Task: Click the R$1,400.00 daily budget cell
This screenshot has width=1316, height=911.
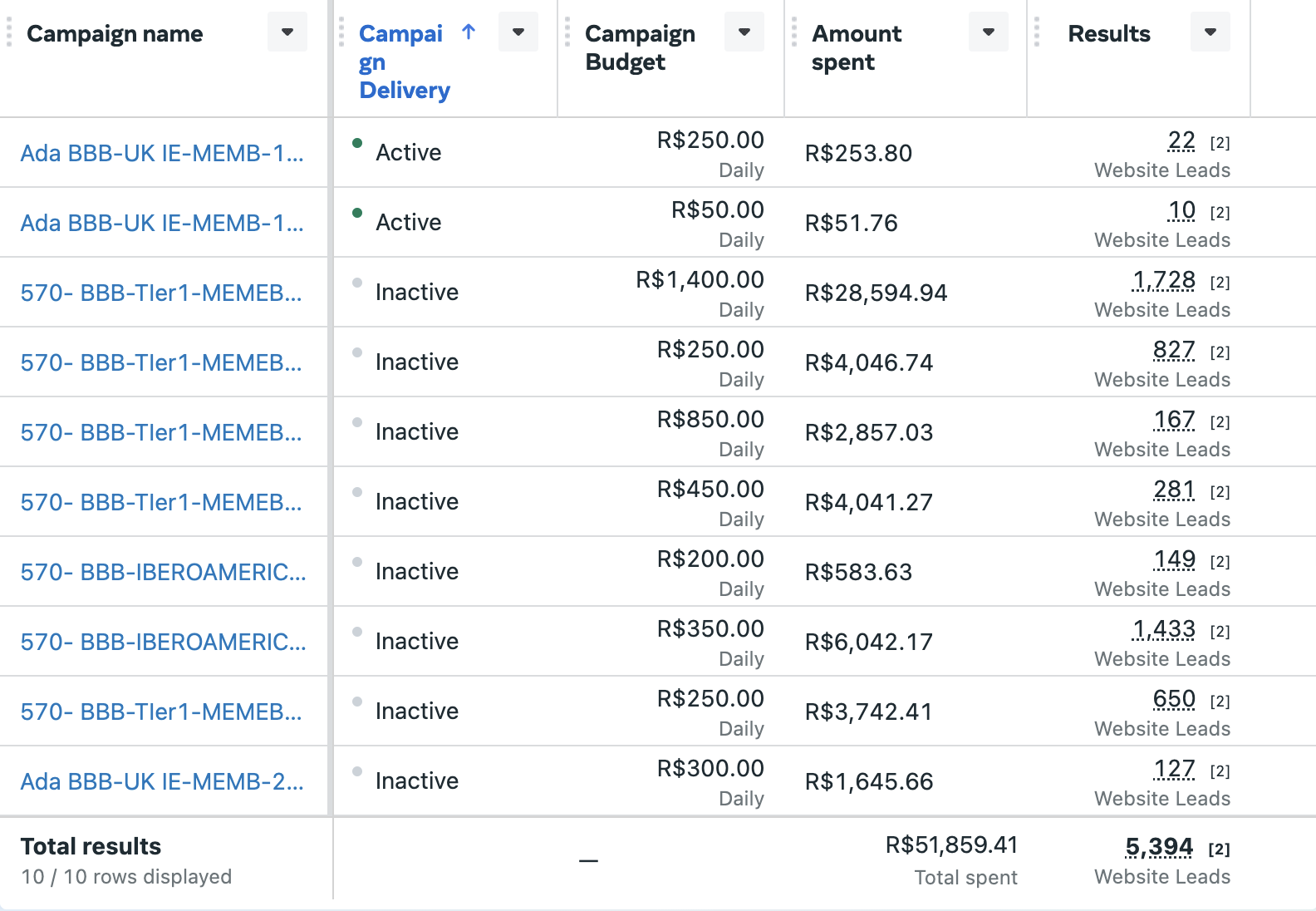Action: 700,280
